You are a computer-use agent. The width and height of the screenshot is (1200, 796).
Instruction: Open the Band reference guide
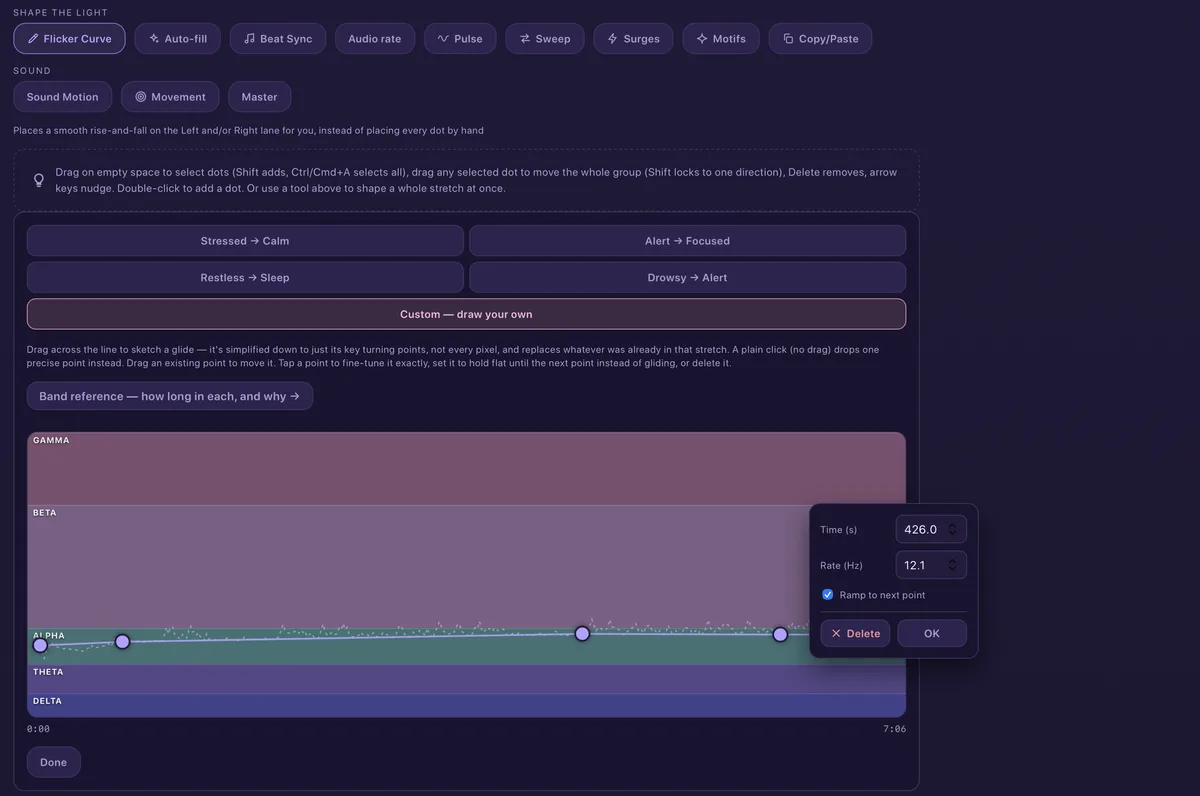coord(170,396)
